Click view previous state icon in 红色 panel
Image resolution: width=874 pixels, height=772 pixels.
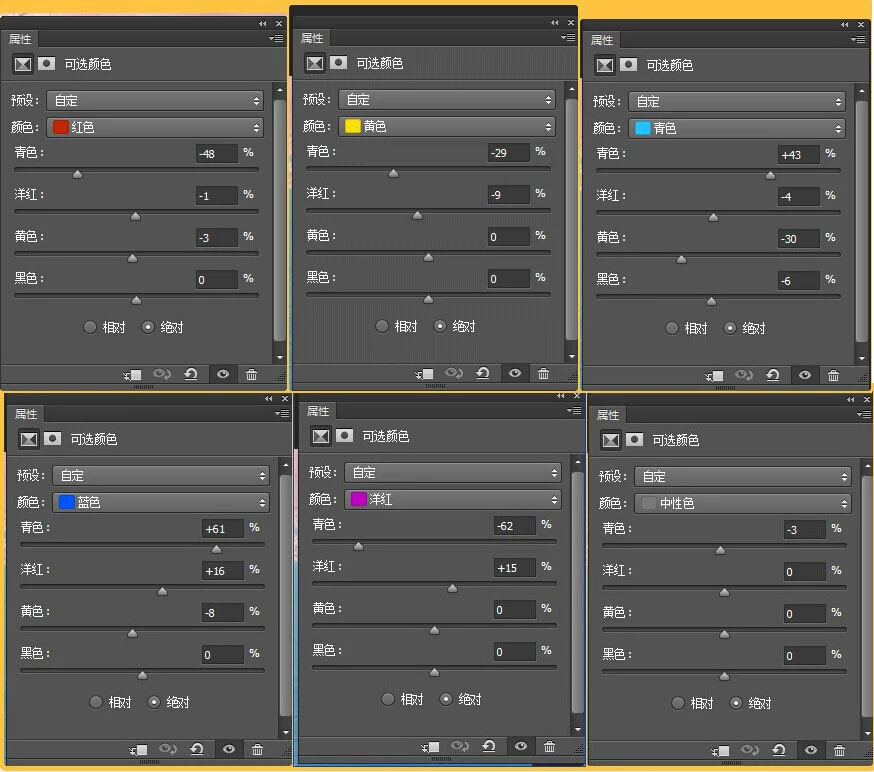pyautogui.click(x=162, y=374)
